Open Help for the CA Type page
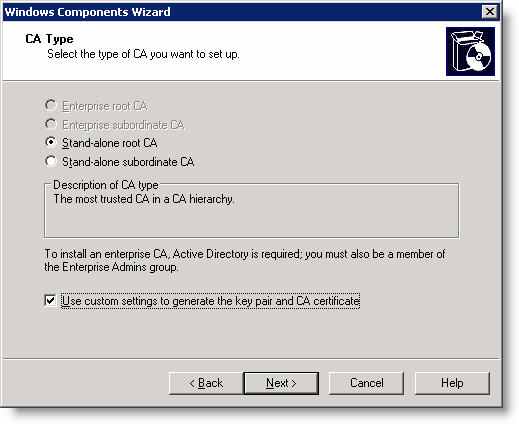 (452, 383)
